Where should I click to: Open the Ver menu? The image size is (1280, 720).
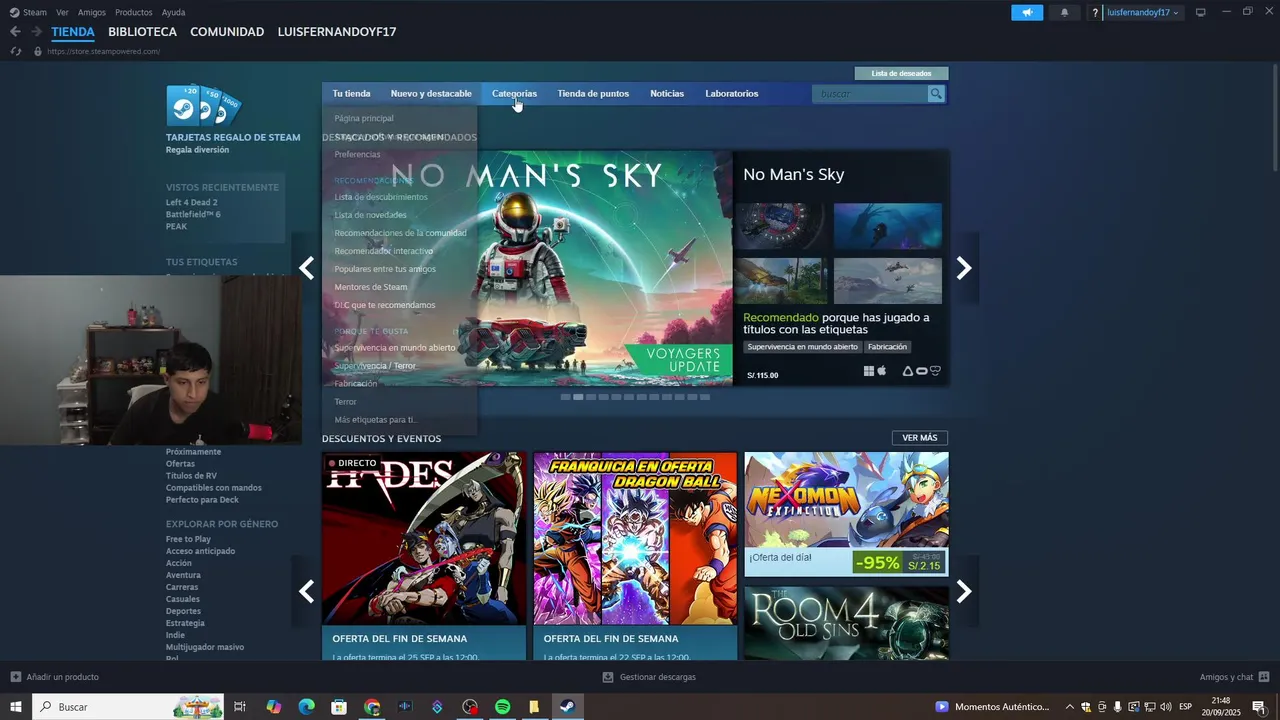[x=62, y=13]
